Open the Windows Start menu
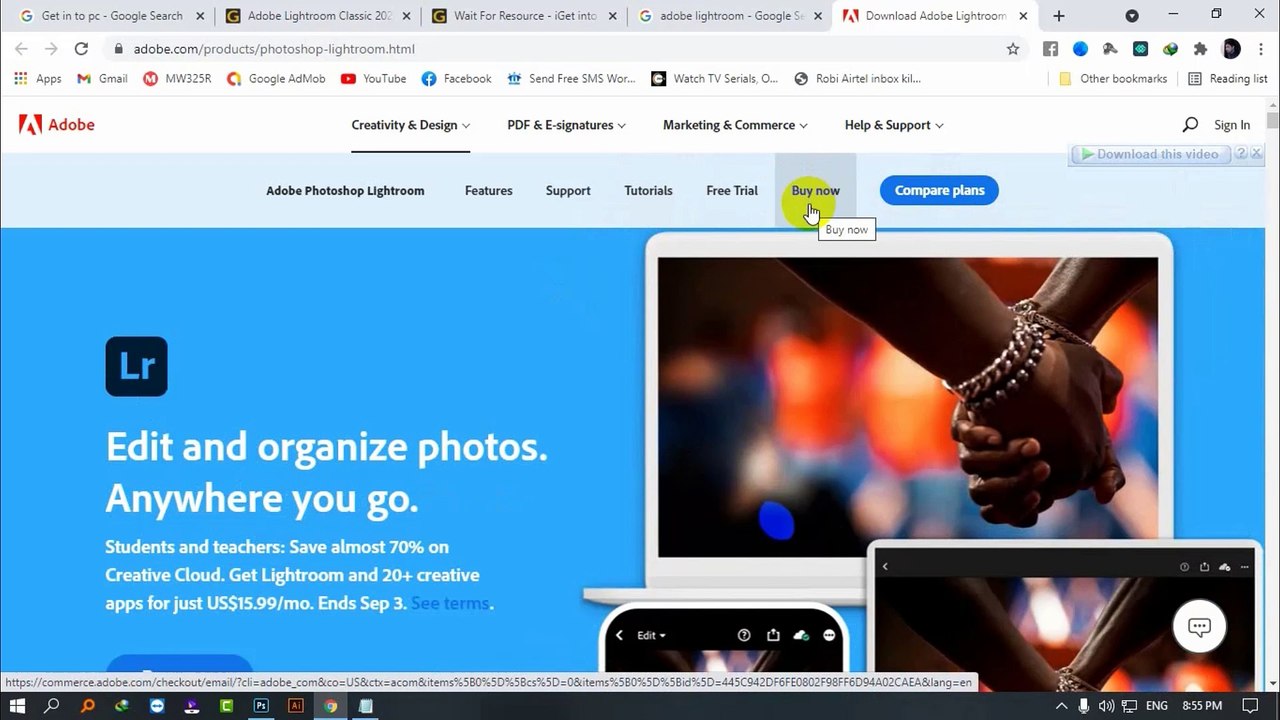The width and height of the screenshot is (1280, 720). (17, 706)
